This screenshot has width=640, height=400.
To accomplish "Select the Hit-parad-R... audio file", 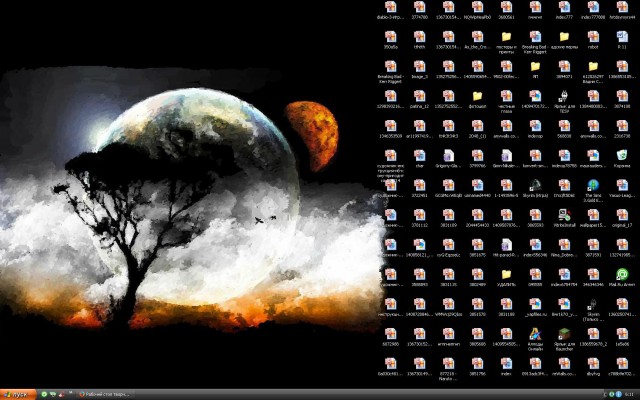I will [x=506, y=244].
